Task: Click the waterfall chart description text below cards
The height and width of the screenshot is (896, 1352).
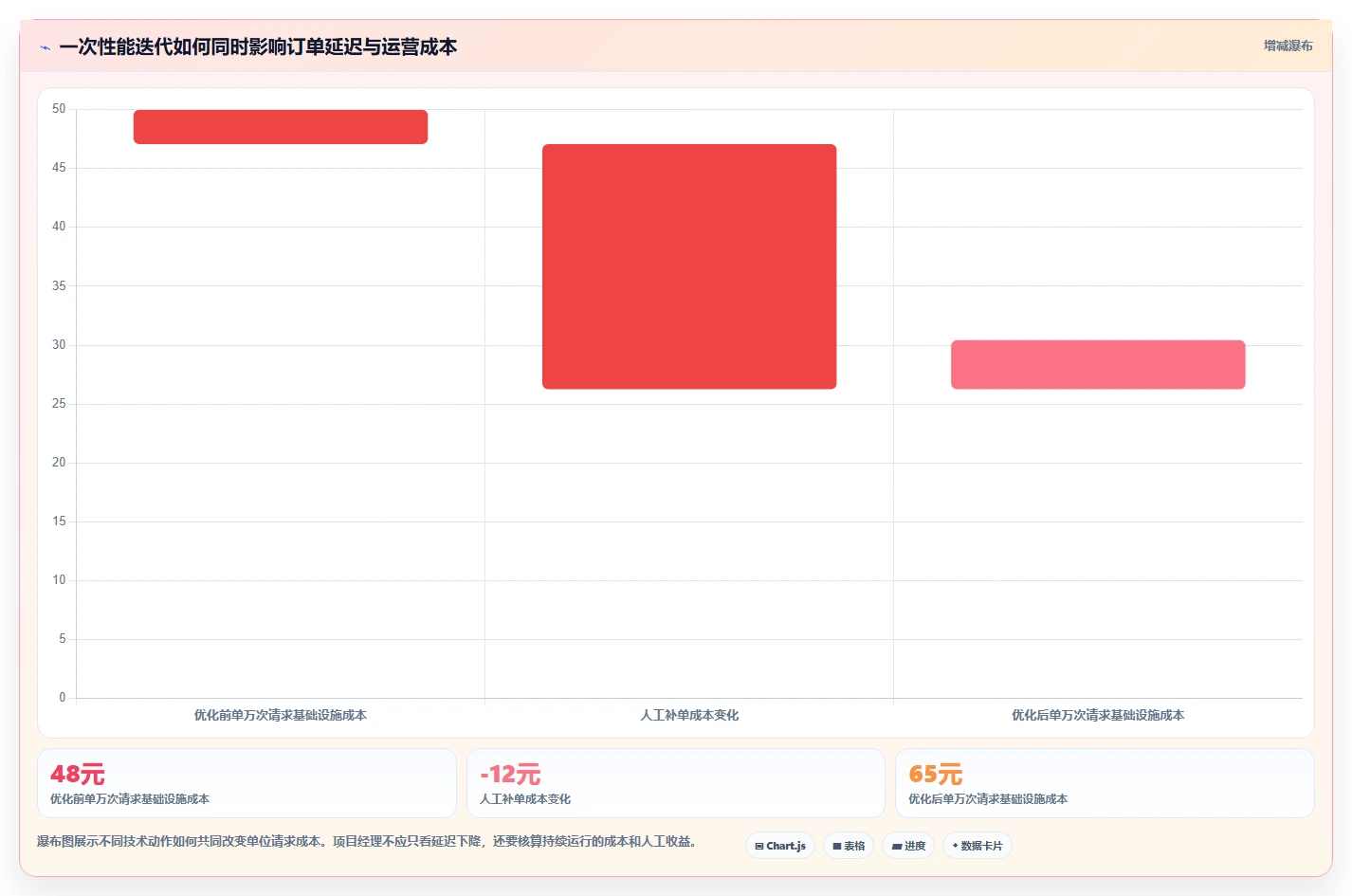Action: tap(368, 841)
